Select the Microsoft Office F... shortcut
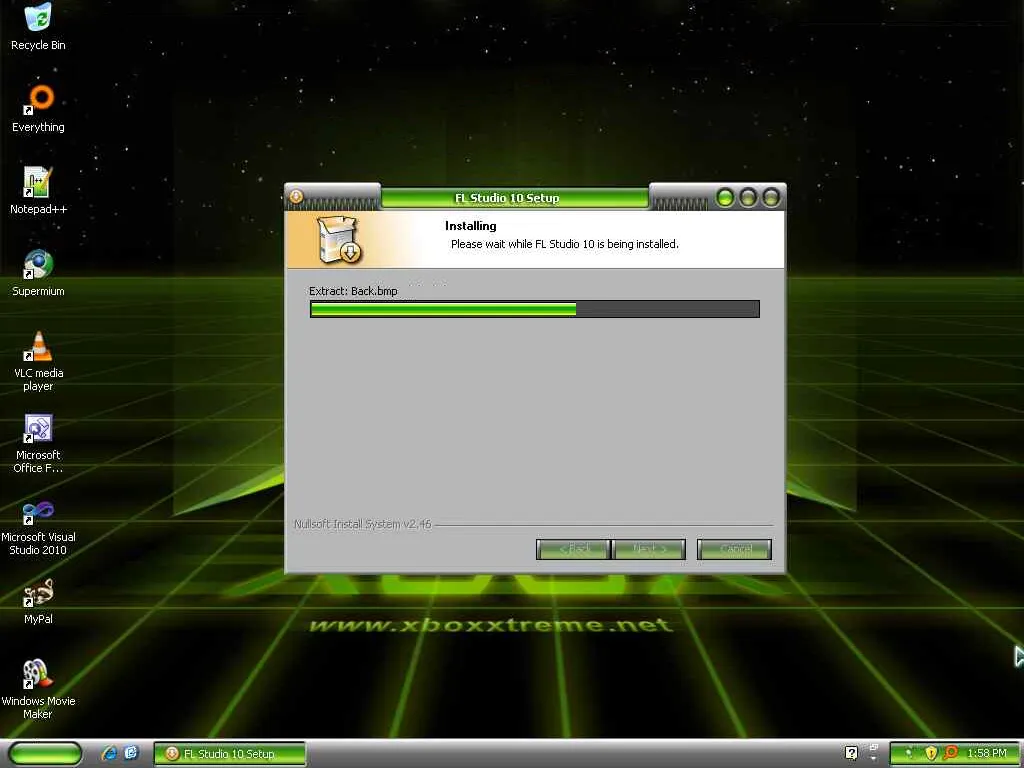This screenshot has height=768, width=1024. pyautogui.click(x=38, y=443)
